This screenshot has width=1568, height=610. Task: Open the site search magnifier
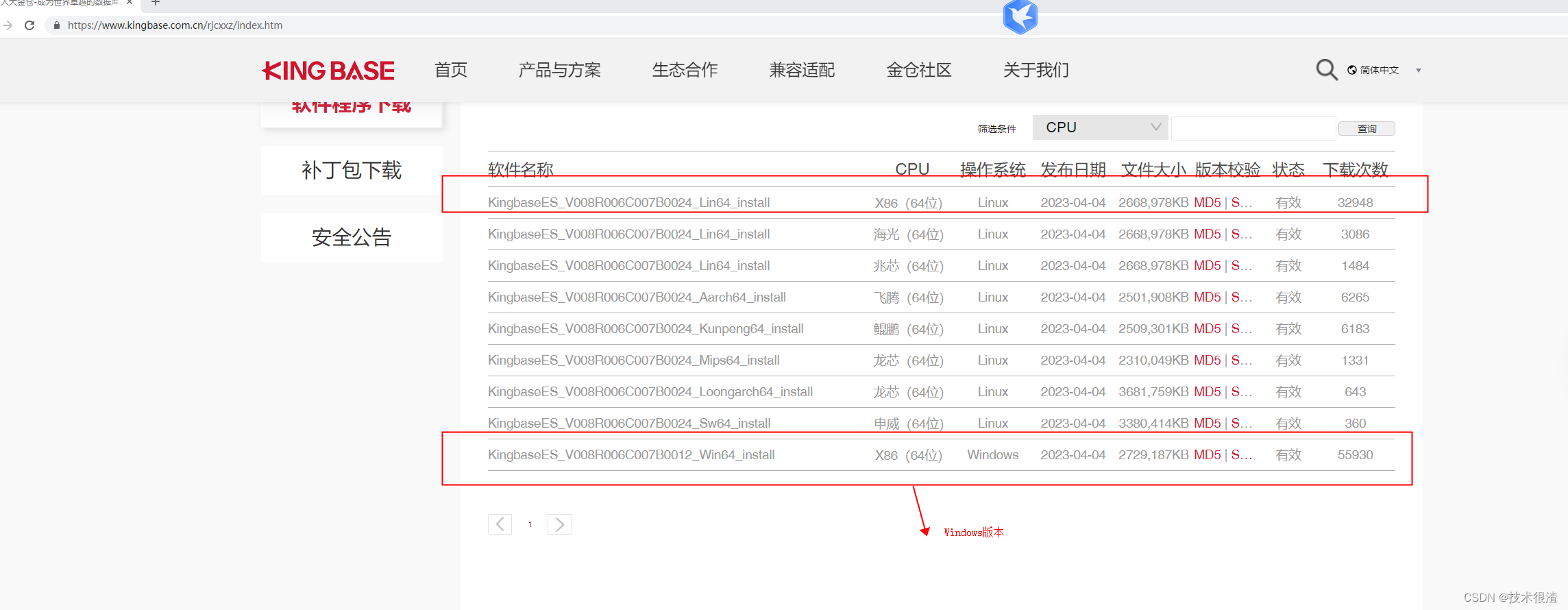[x=1326, y=70]
